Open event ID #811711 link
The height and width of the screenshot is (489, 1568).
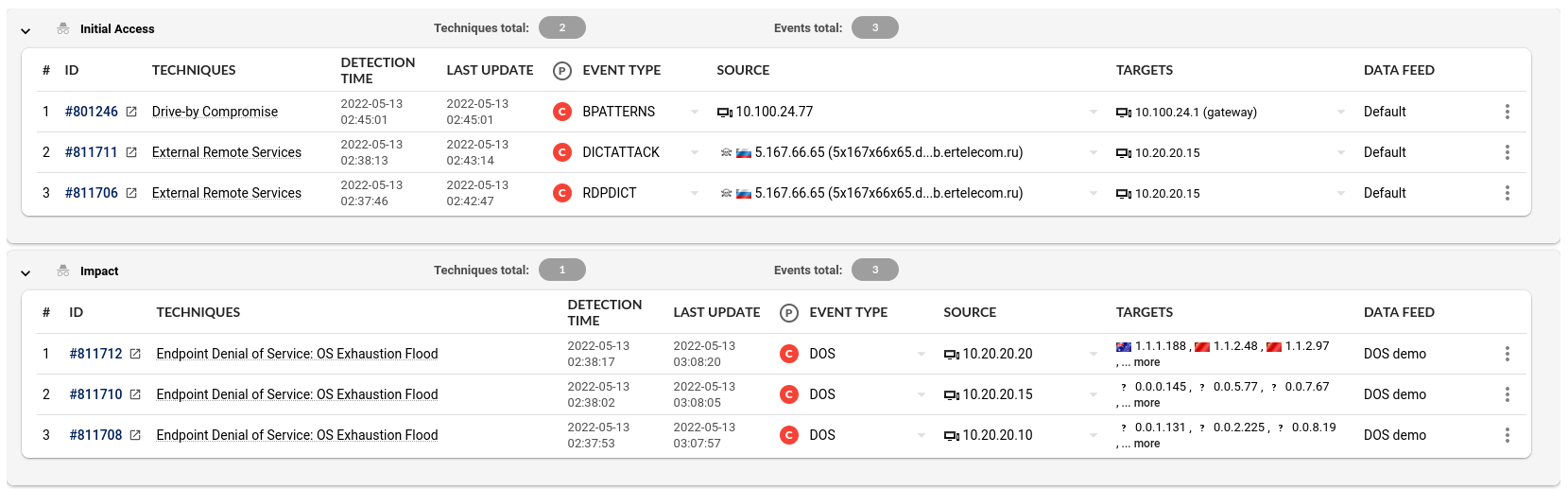(x=92, y=152)
